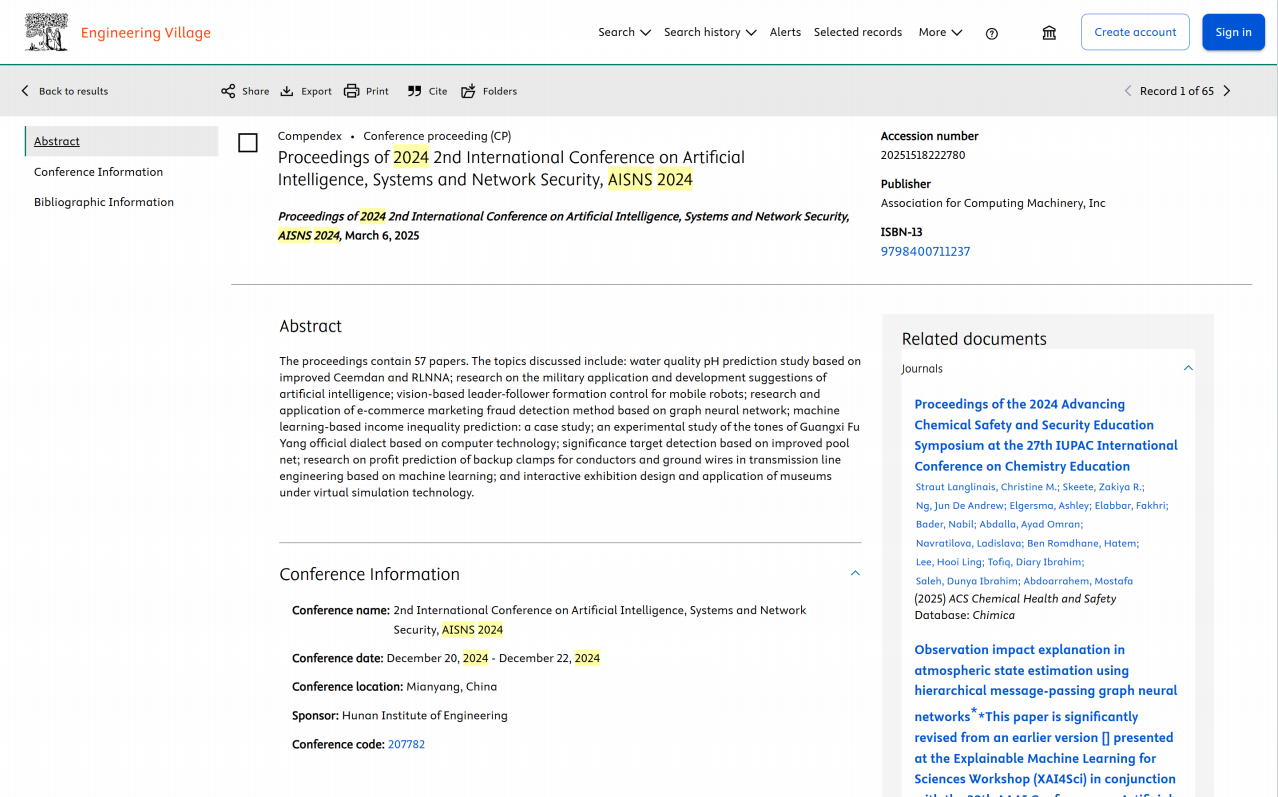Image resolution: width=1278 pixels, height=797 pixels.
Task: Click the institution building icon
Action: point(1049,33)
